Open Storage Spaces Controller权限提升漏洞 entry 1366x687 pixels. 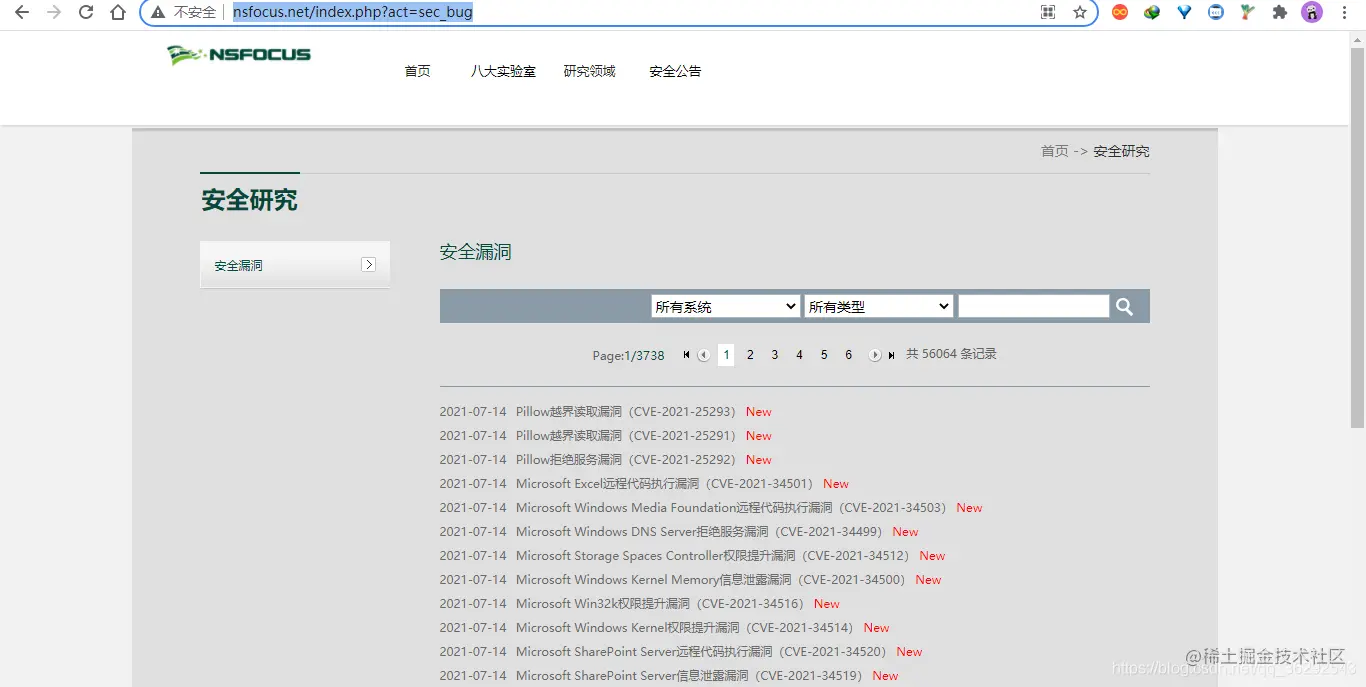[716, 556]
